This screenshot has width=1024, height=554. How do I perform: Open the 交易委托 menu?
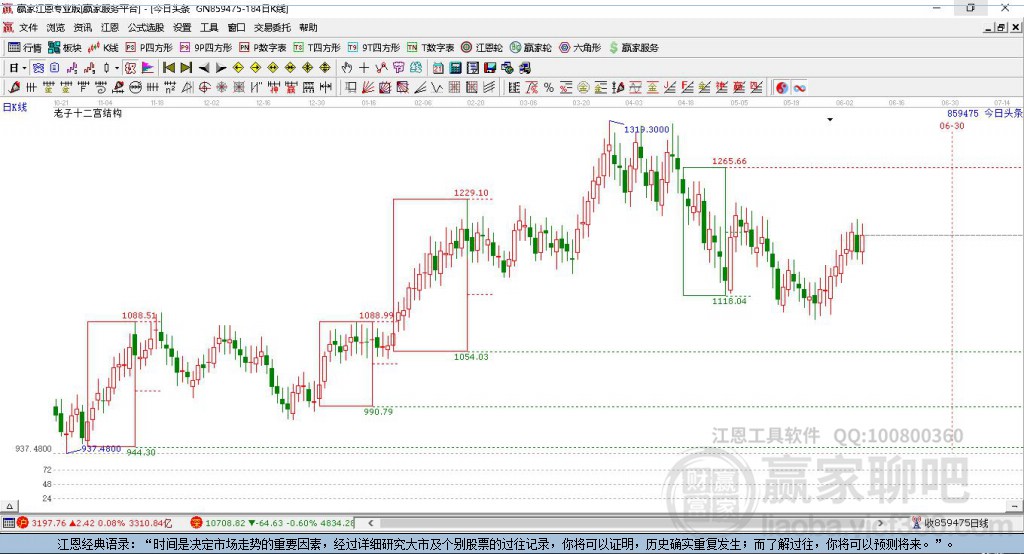tap(272, 27)
